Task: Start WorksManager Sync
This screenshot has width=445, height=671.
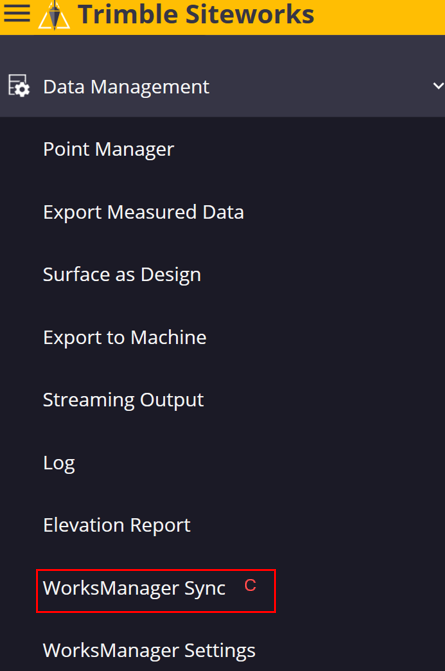Action: coord(134,588)
